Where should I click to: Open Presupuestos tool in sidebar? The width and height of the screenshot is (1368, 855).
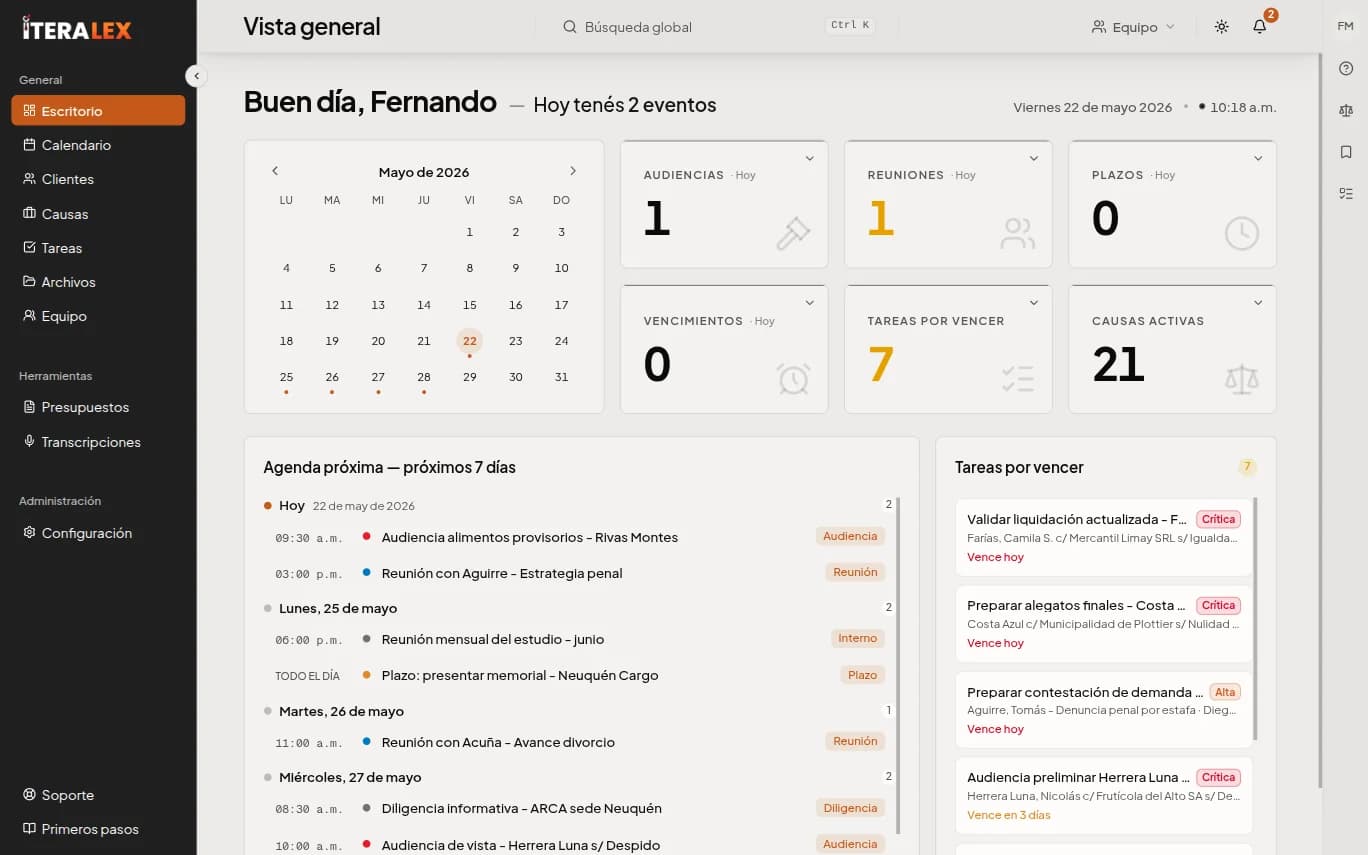pyautogui.click(x=98, y=407)
